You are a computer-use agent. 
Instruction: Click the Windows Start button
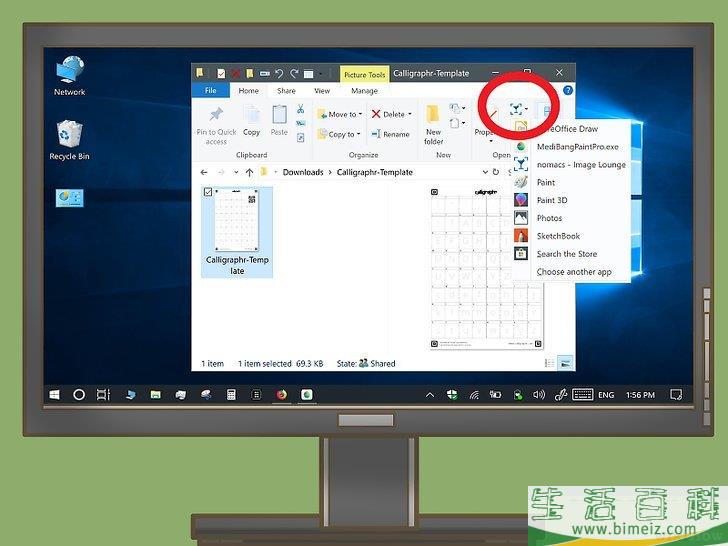(x=54, y=395)
